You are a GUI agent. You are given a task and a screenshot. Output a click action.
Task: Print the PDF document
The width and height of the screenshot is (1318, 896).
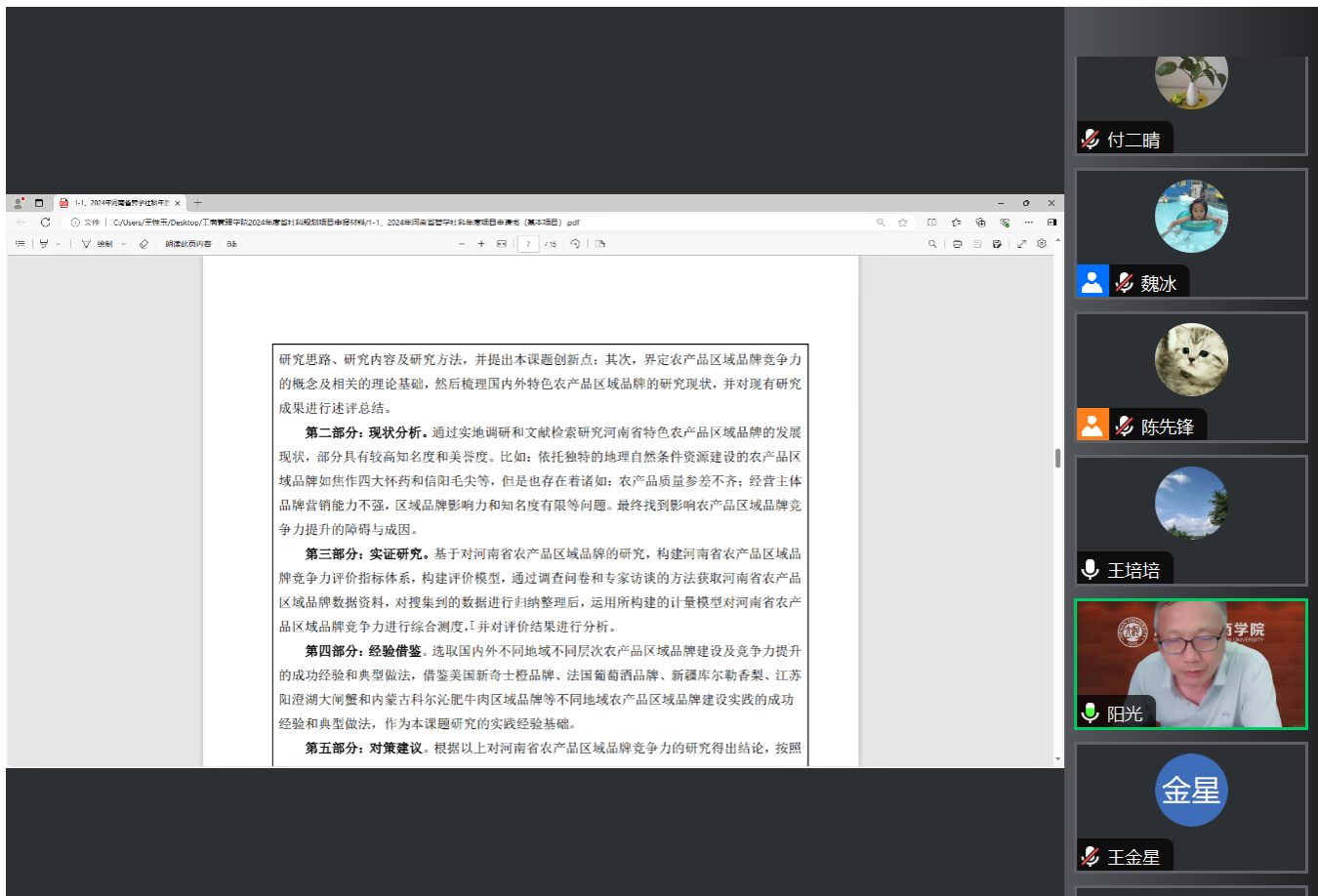[957, 244]
